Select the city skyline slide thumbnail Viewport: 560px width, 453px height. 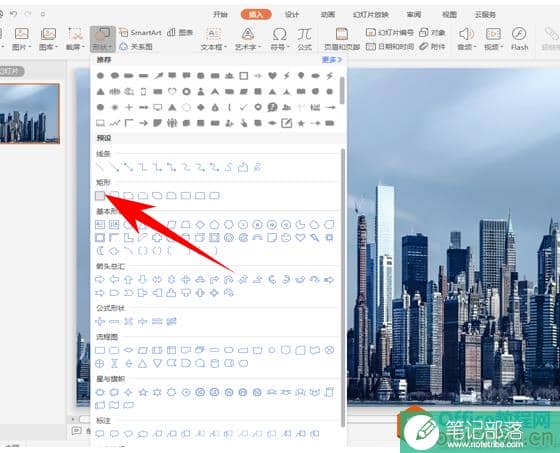(x=29, y=113)
